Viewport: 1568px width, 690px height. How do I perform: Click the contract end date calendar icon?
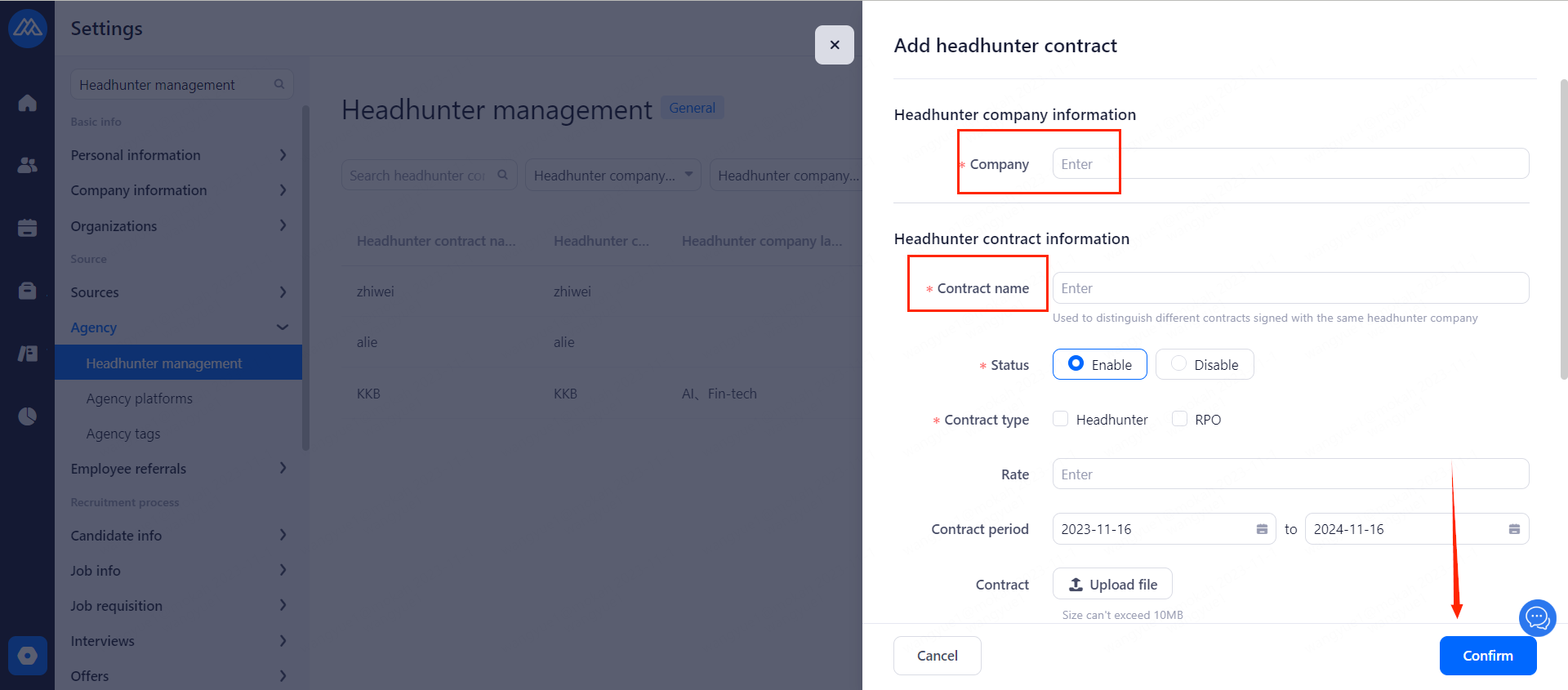(x=1514, y=529)
